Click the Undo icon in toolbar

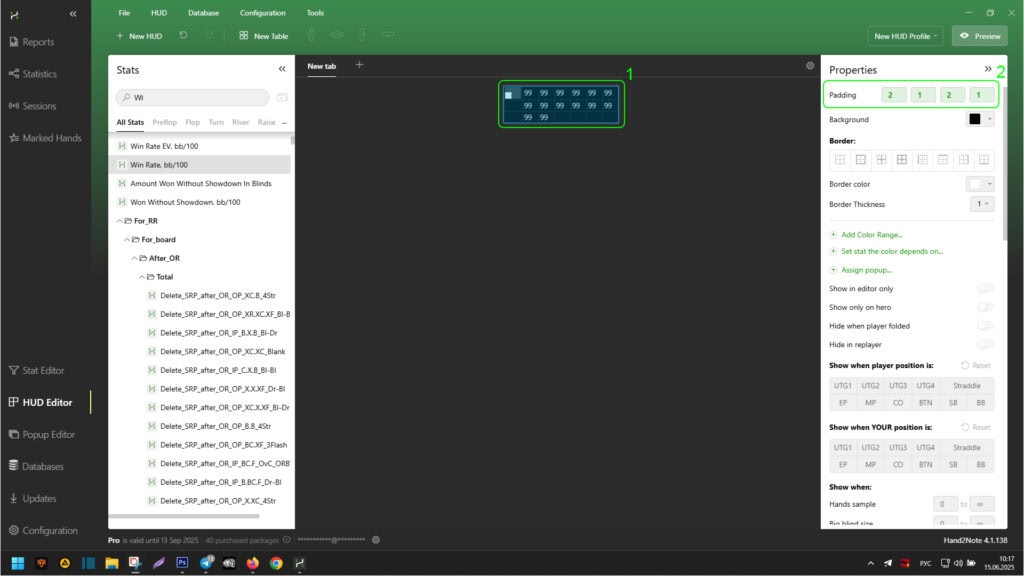point(184,35)
